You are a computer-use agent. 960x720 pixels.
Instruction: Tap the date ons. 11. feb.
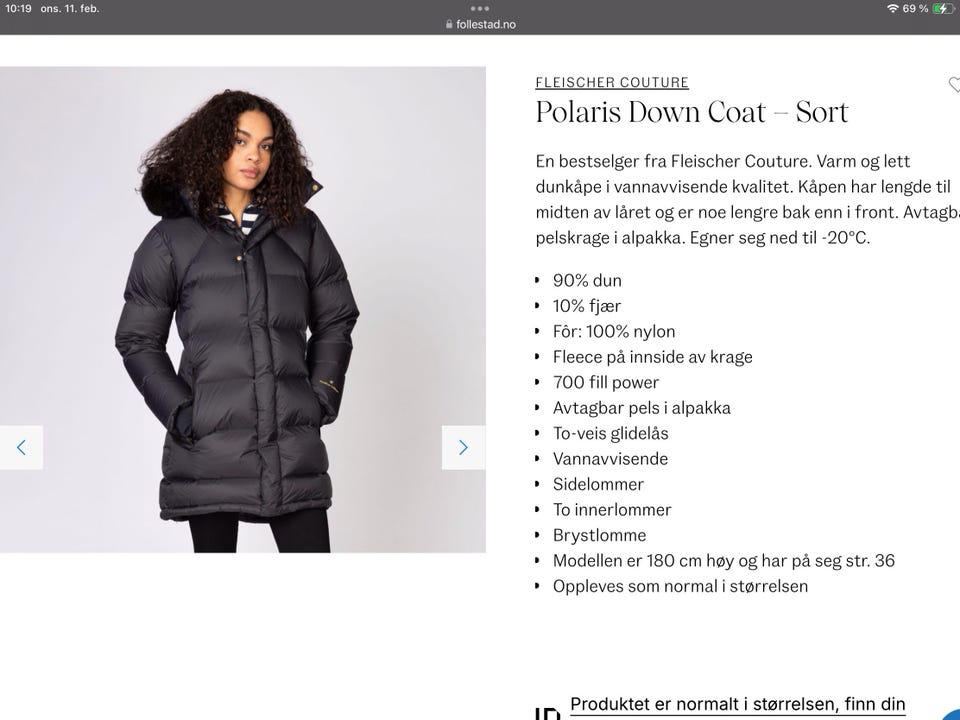click(70, 9)
